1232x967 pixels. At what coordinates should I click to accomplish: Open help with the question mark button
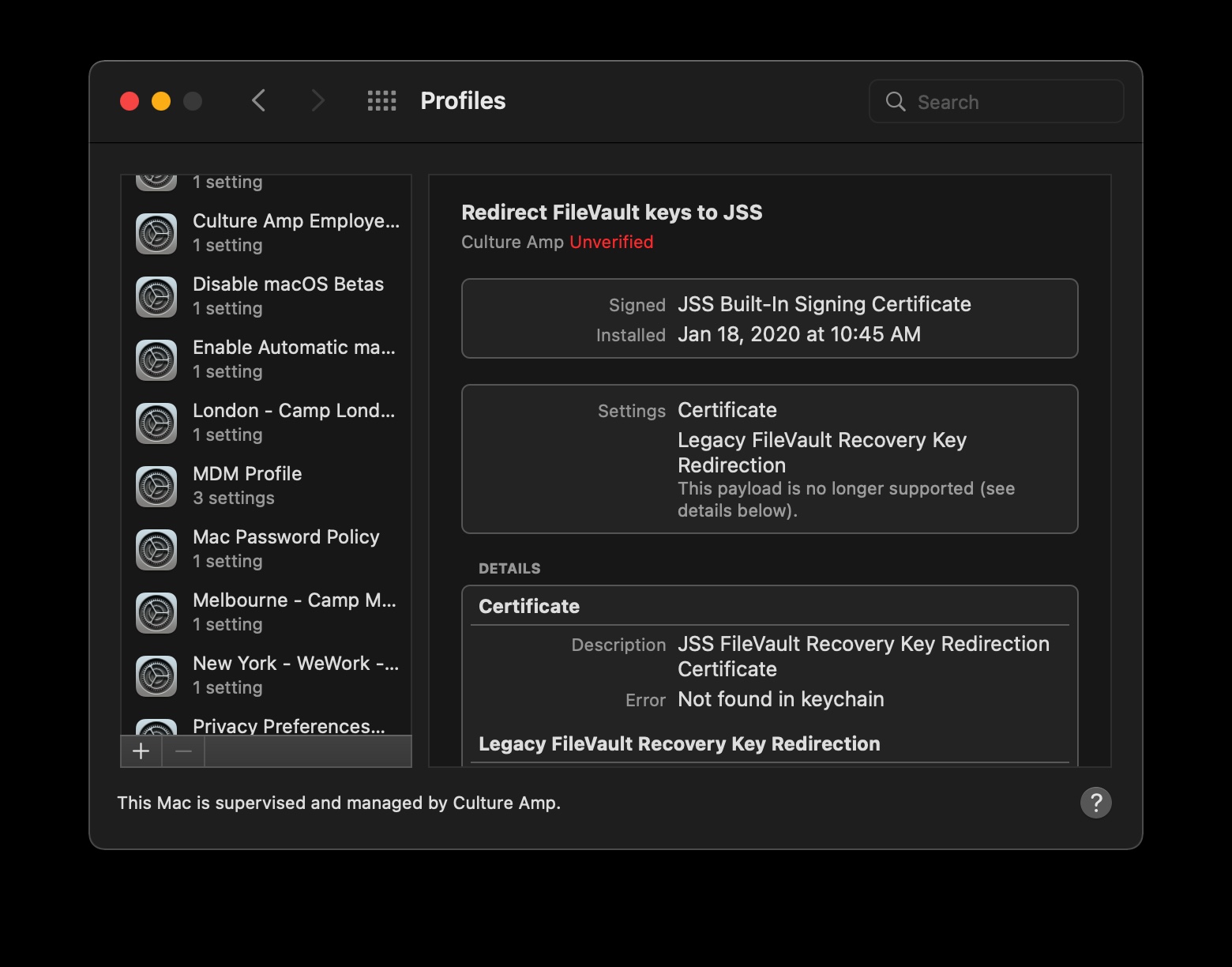click(1095, 803)
